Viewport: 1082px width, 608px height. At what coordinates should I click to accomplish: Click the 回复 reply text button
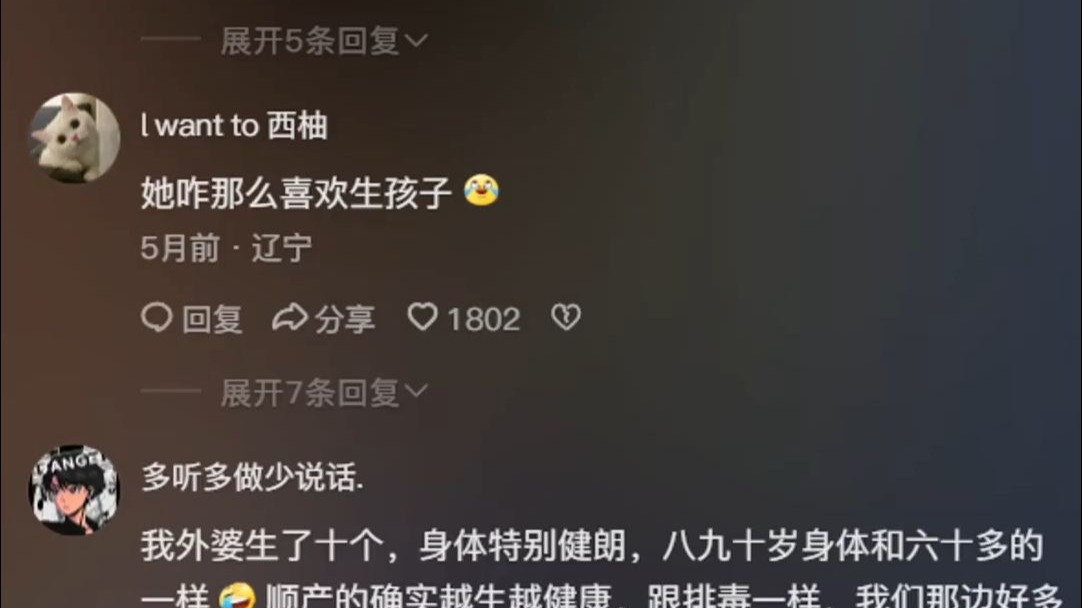pyautogui.click(x=212, y=320)
